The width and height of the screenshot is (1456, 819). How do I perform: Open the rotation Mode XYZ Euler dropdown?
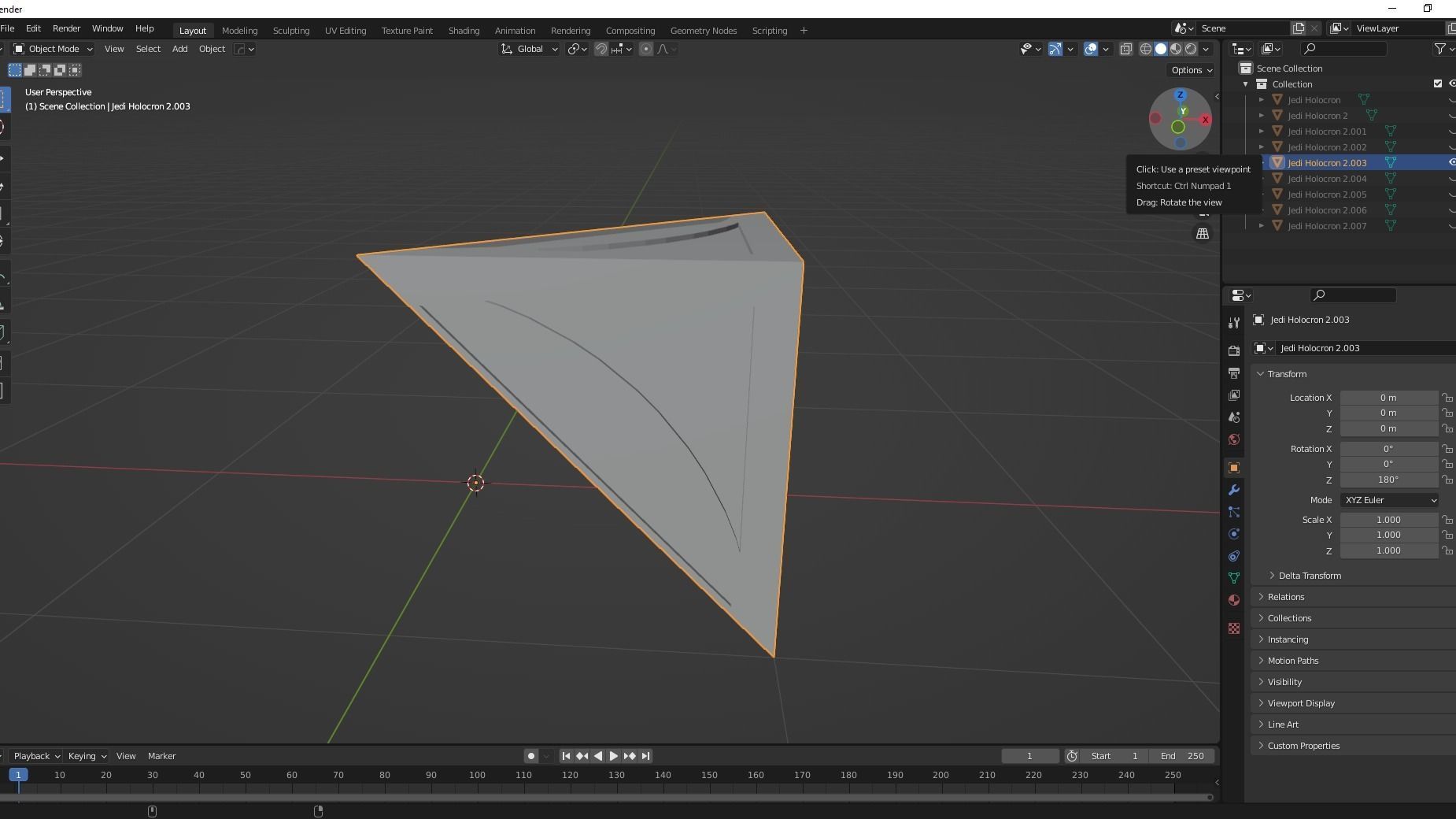point(1390,500)
